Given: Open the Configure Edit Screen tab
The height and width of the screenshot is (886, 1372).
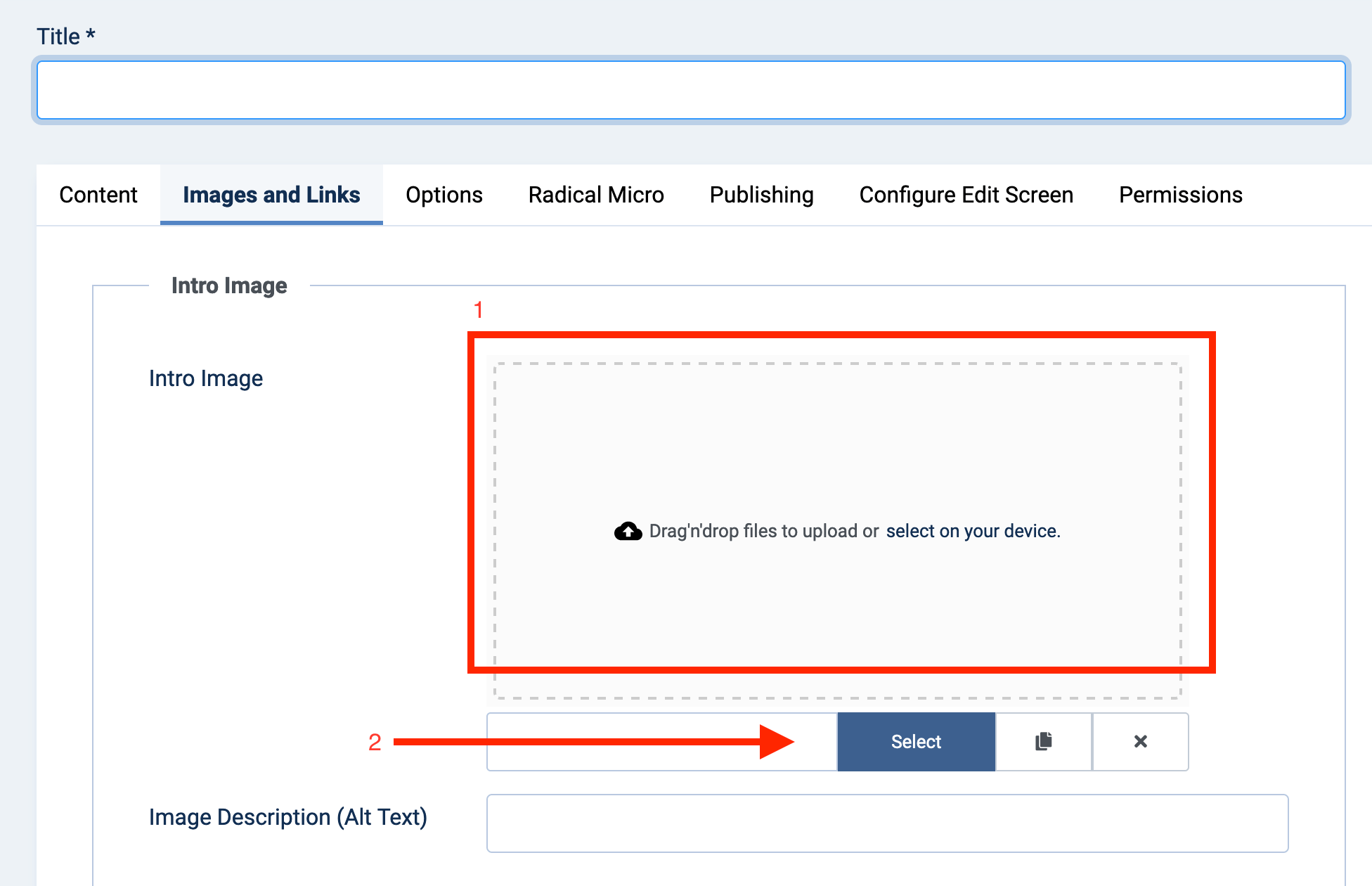Looking at the screenshot, I should point(966,195).
